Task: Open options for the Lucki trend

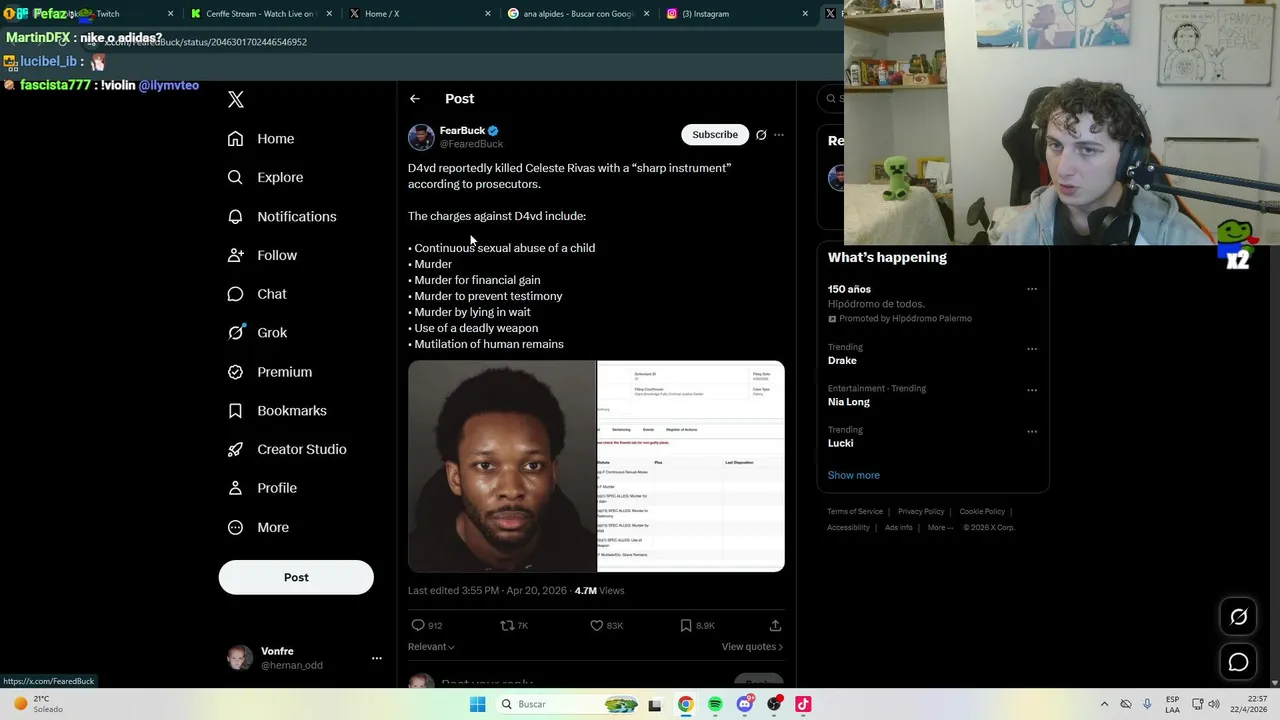Action: [1032, 432]
